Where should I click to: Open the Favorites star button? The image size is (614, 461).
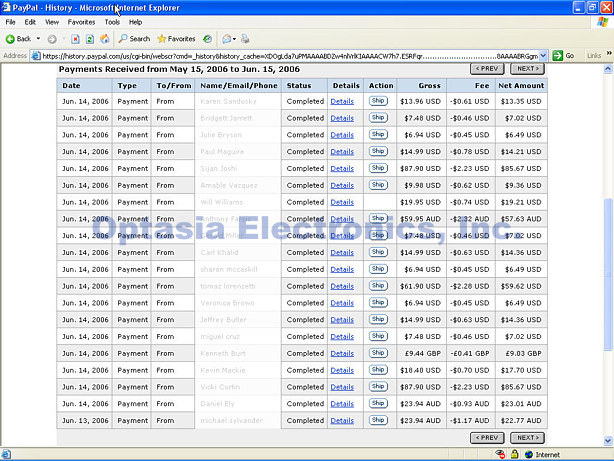175,38
